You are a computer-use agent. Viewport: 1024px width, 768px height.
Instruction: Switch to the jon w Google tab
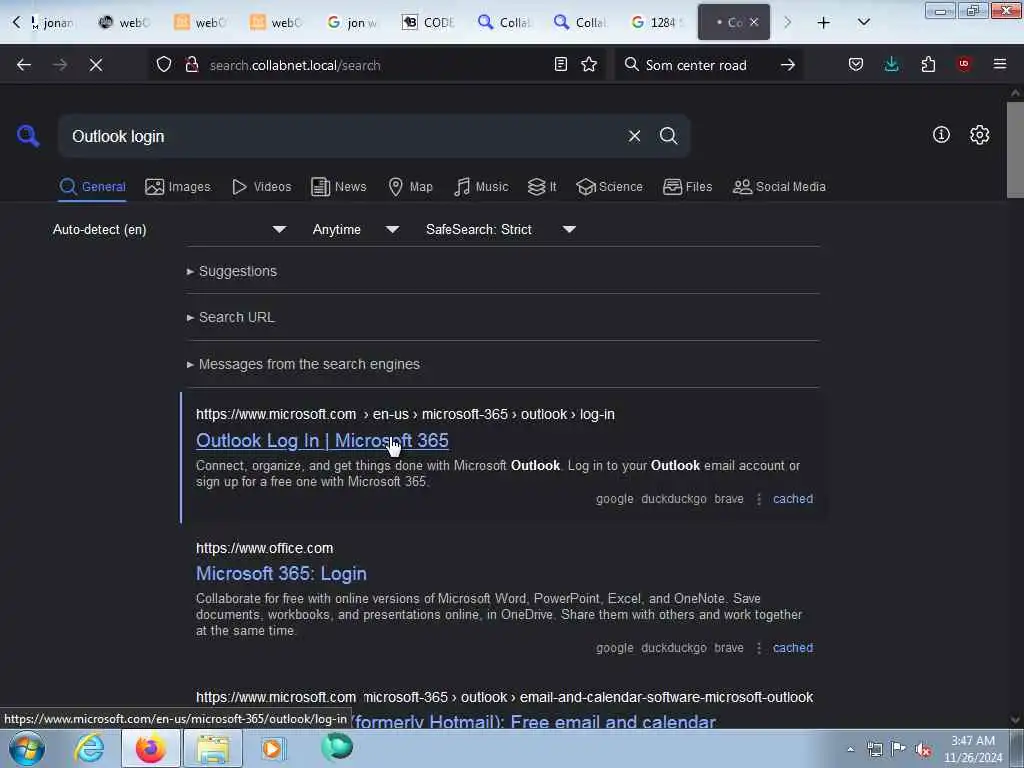352,22
